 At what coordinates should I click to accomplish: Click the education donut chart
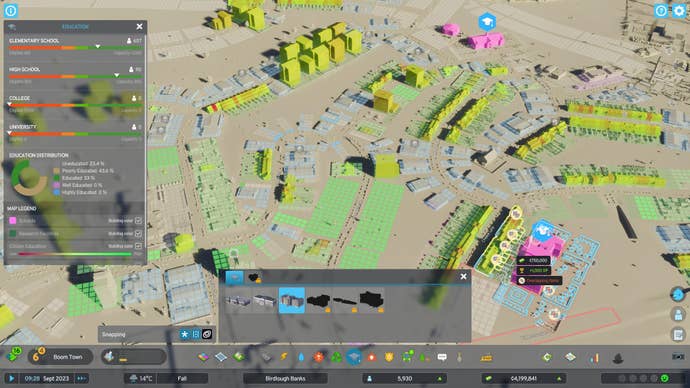(x=29, y=177)
